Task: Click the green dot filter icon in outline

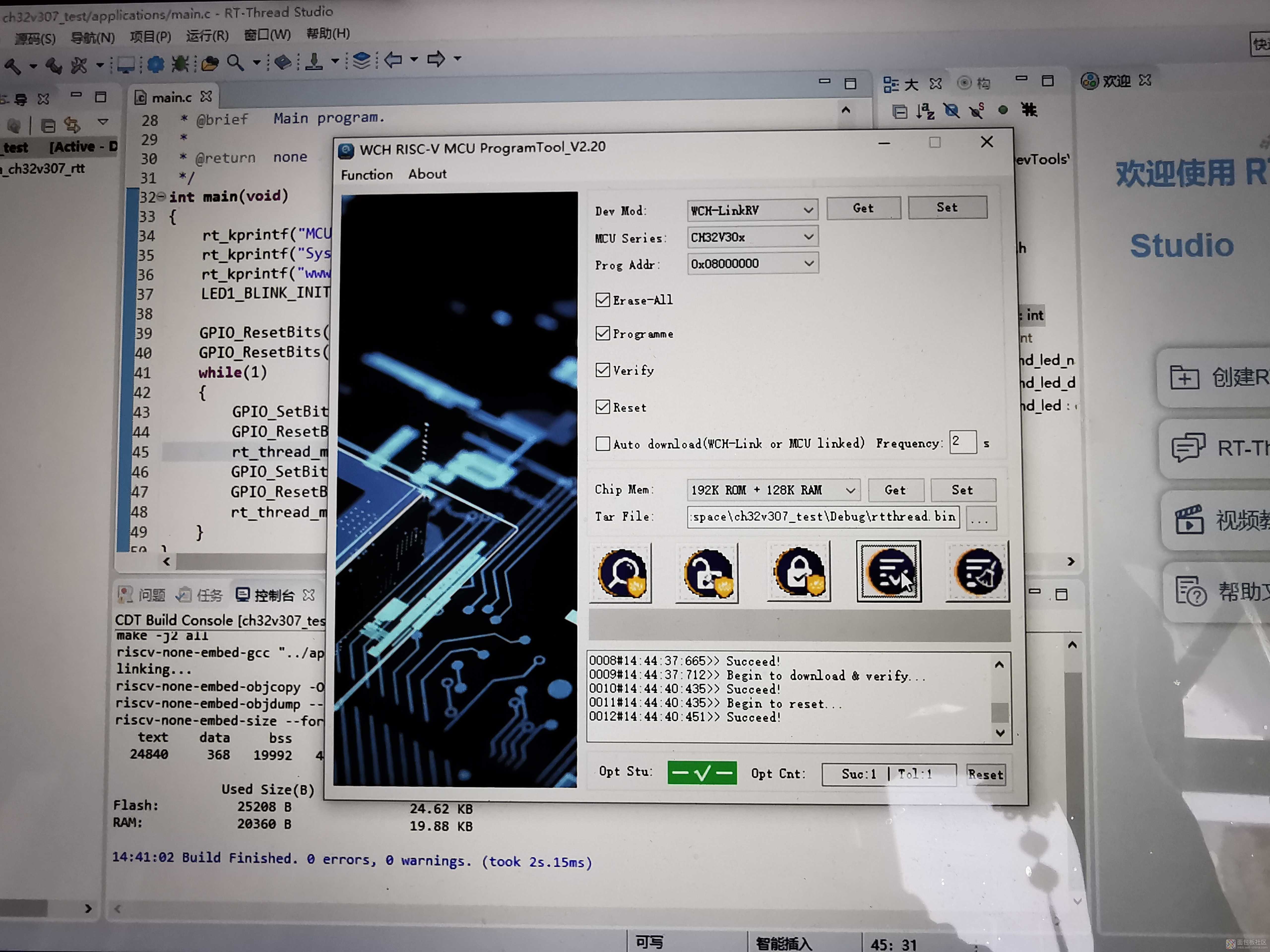Action: tap(1003, 110)
